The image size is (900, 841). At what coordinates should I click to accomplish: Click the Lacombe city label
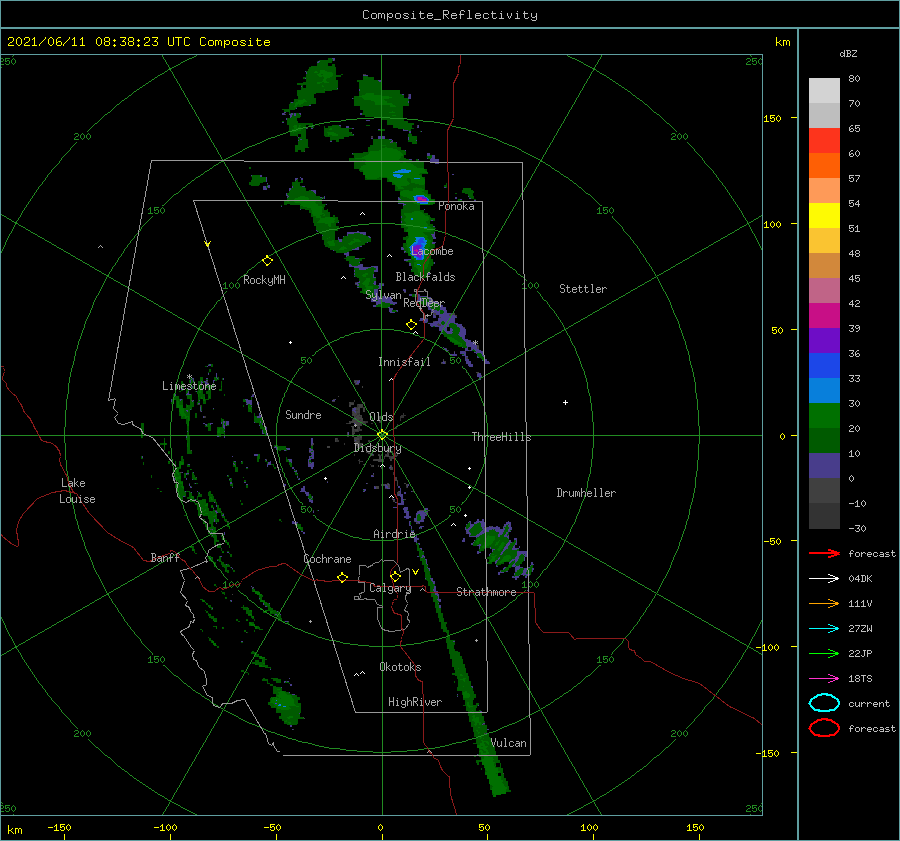(432, 251)
